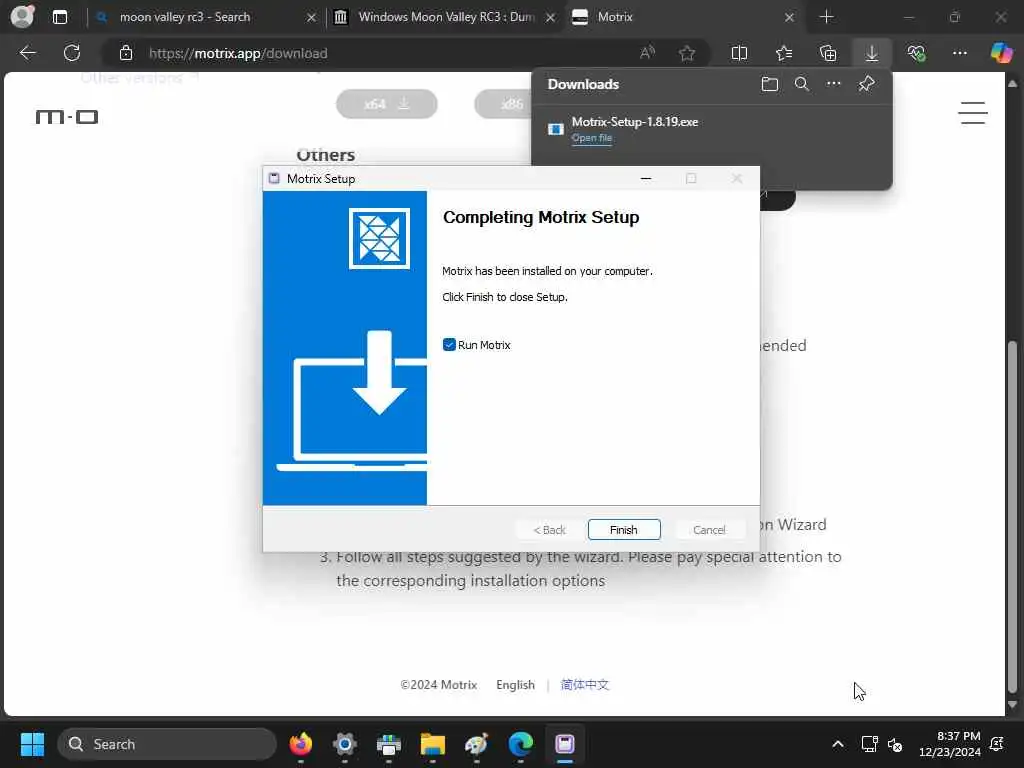Toggle split screen icon in Edge
This screenshot has width=1024, height=768.
[739, 53]
